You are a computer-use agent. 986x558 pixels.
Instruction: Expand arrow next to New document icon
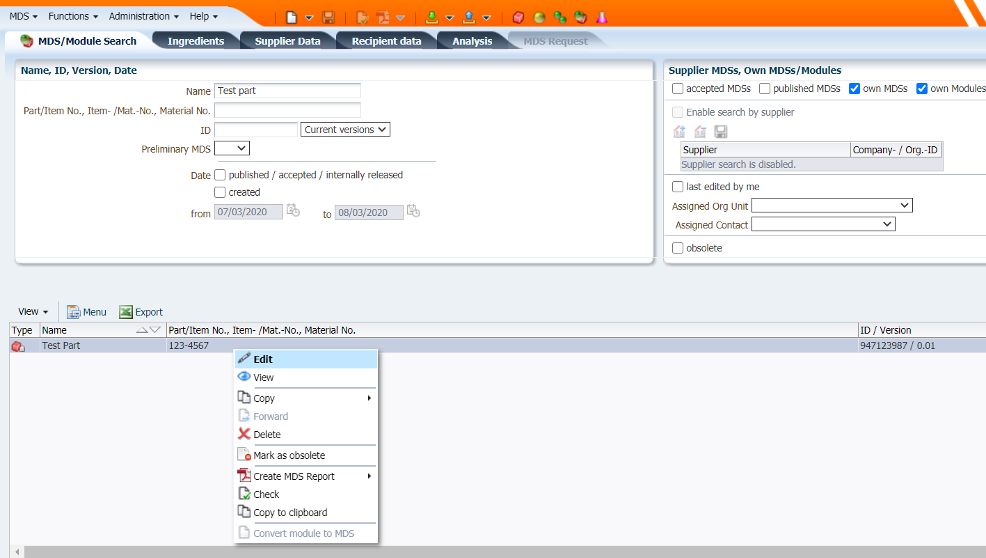pos(309,18)
